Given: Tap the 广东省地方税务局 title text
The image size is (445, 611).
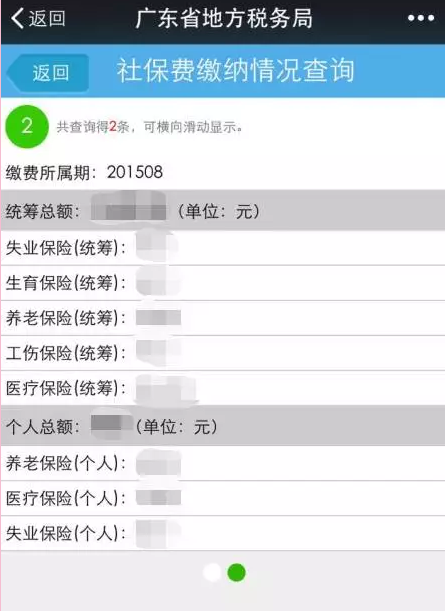Looking at the screenshot, I should [x=224, y=18].
